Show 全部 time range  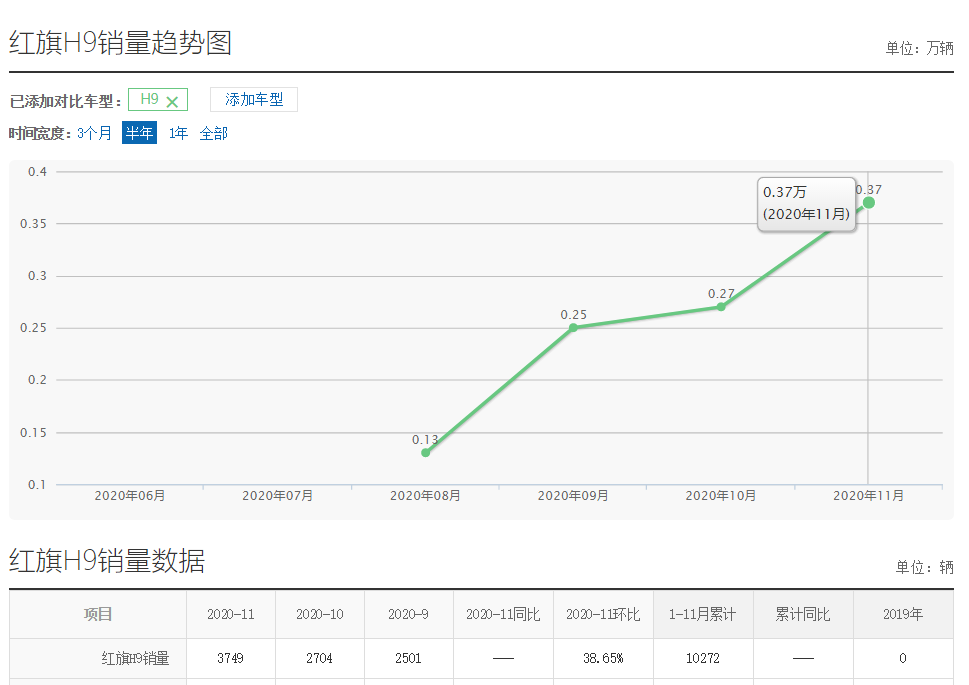(214, 133)
